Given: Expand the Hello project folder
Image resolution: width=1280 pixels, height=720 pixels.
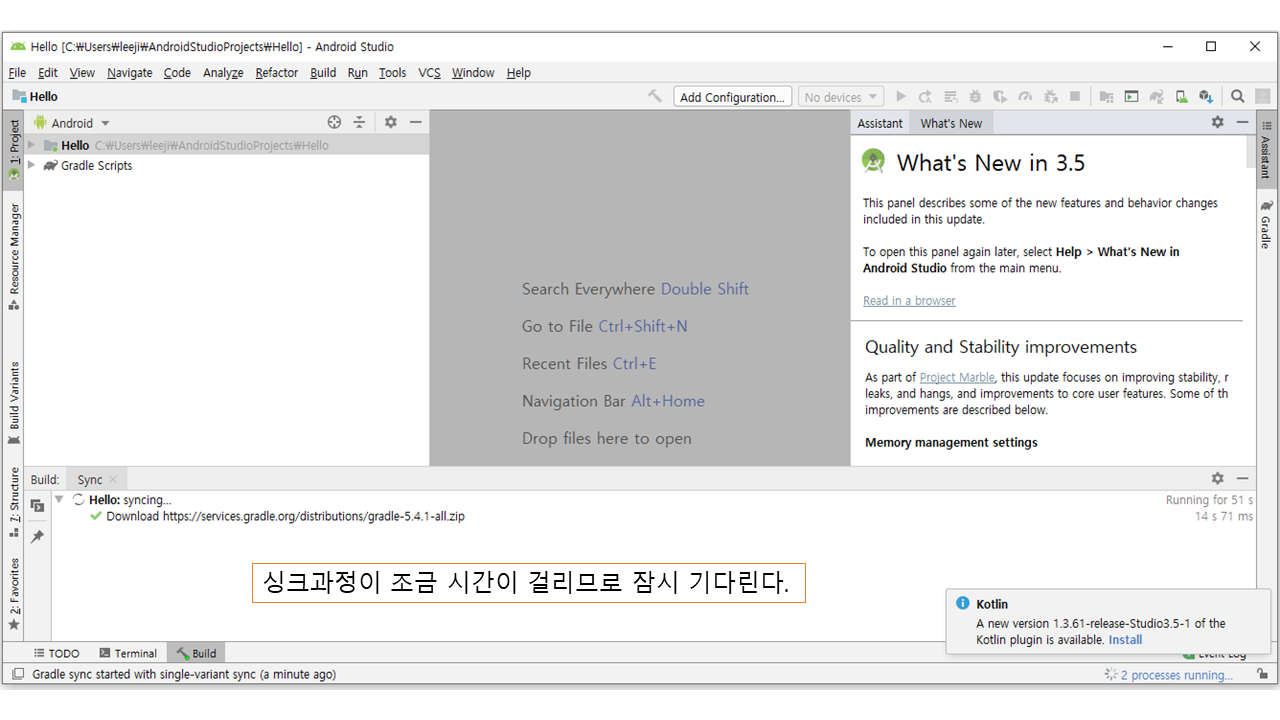Looking at the screenshot, I should pos(32,145).
